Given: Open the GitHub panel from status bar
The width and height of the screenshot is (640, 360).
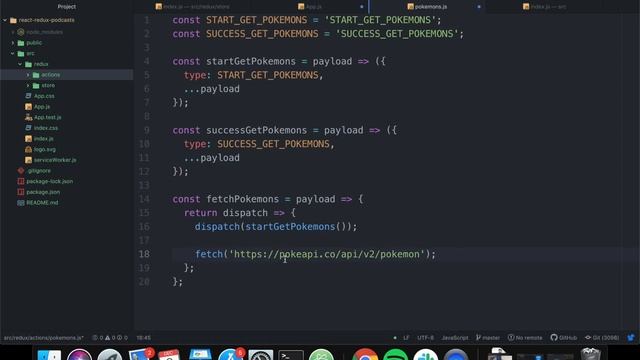Looking at the screenshot, I should click(564, 338).
